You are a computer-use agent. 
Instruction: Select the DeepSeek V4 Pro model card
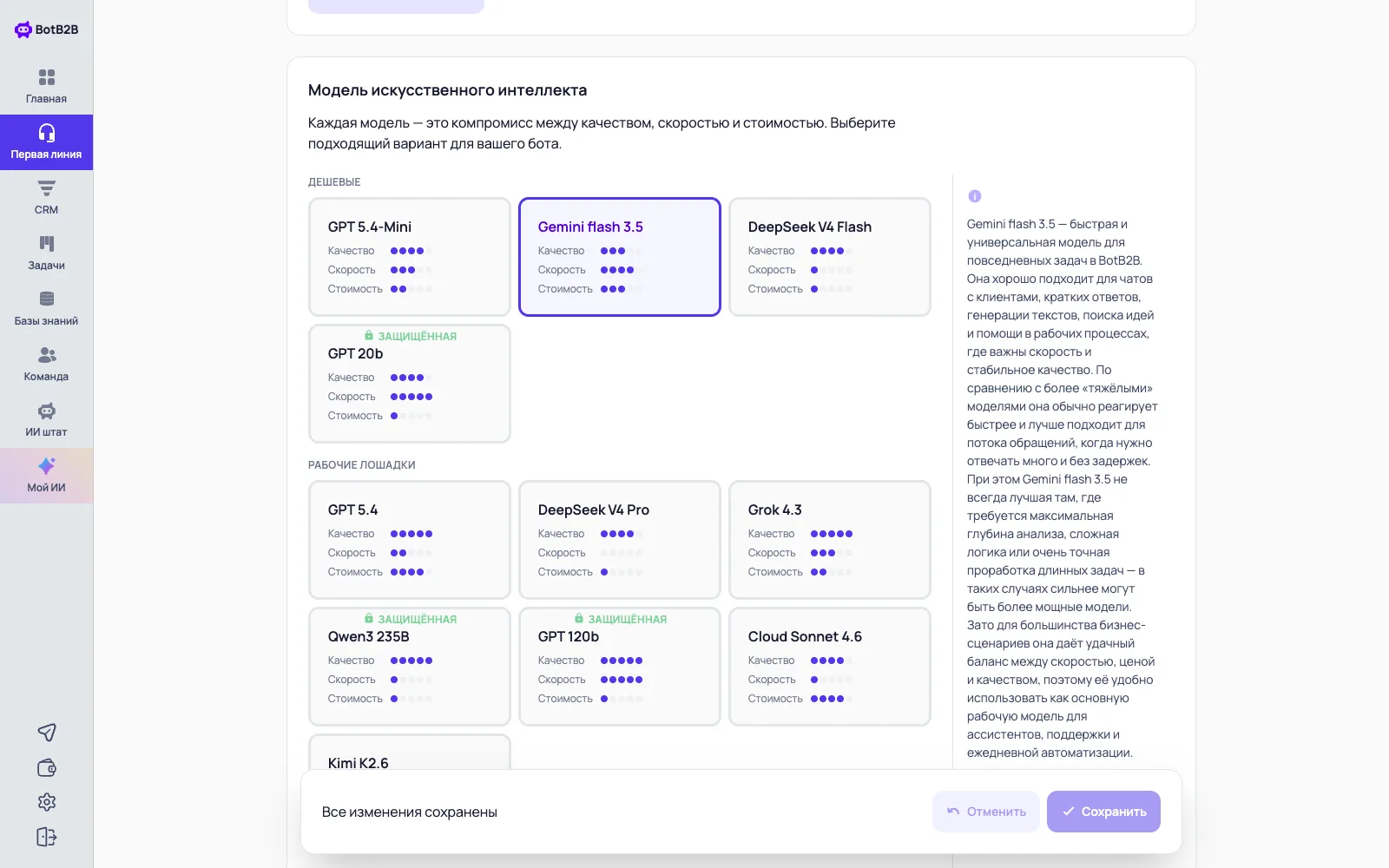(x=620, y=540)
